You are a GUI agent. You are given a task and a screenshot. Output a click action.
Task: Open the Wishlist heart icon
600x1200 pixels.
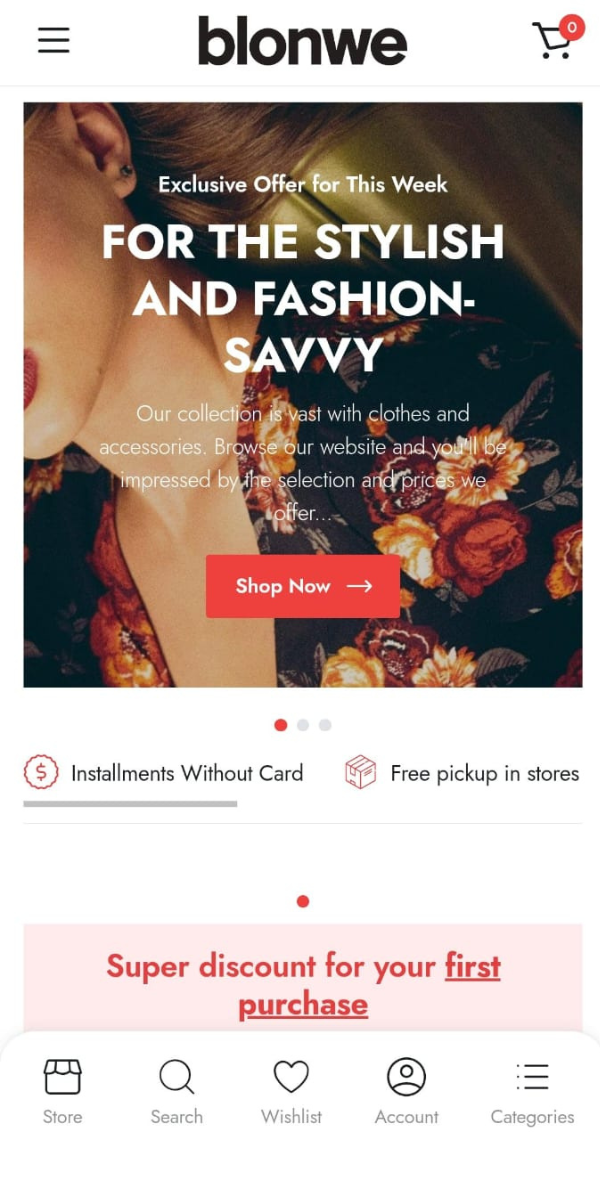[291, 1077]
